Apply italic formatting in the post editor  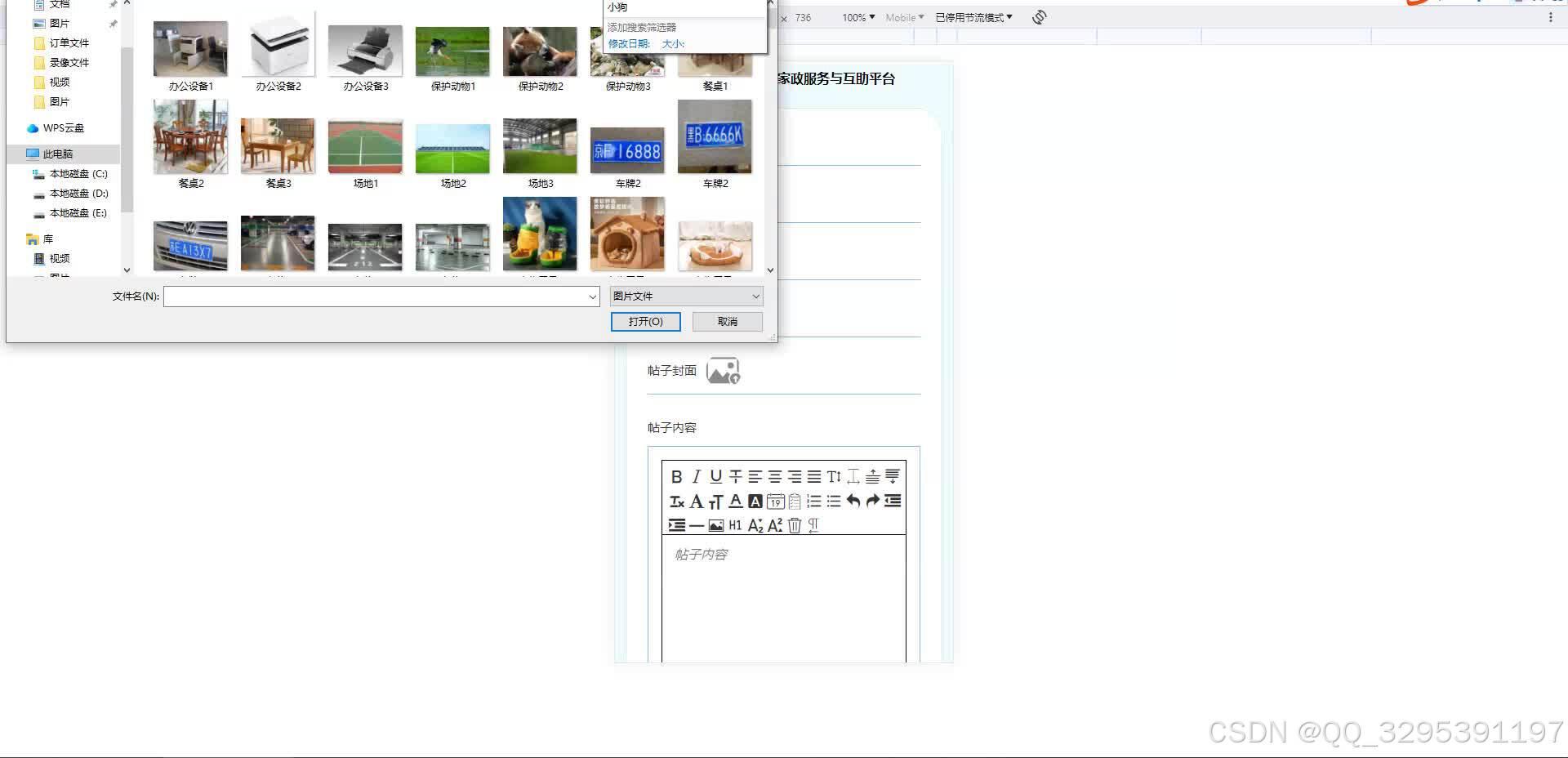[x=696, y=476]
